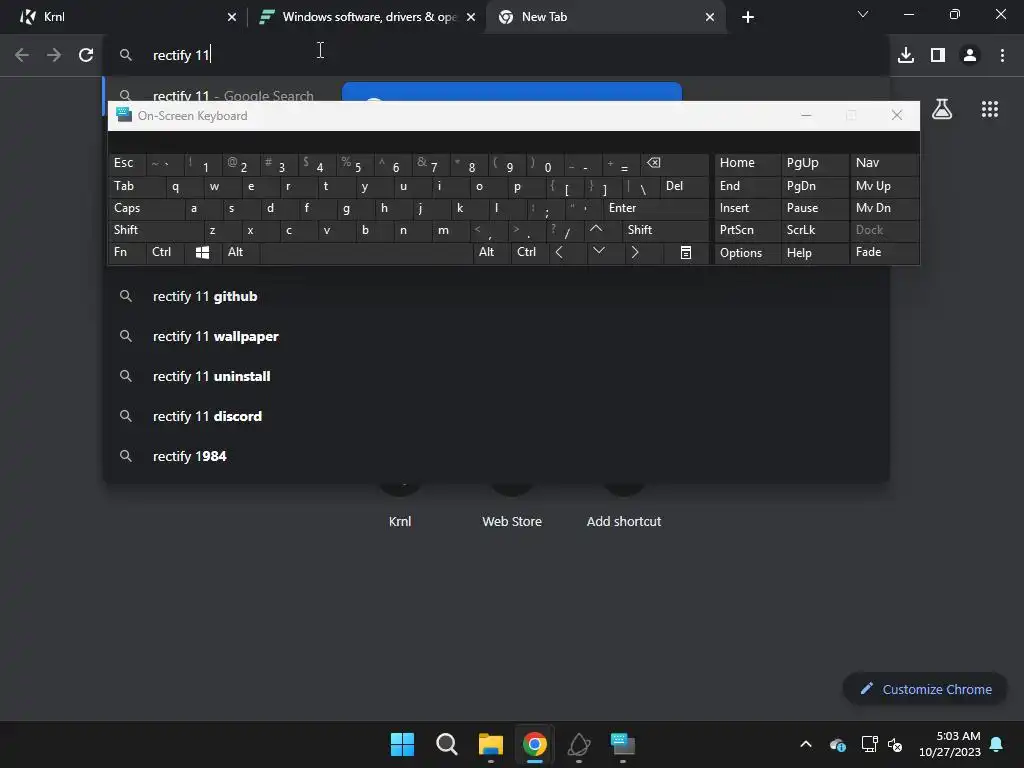Choose suggestion rectify 11 wallpaper
The width and height of the screenshot is (1024, 768).
pyautogui.click(x=496, y=336)
